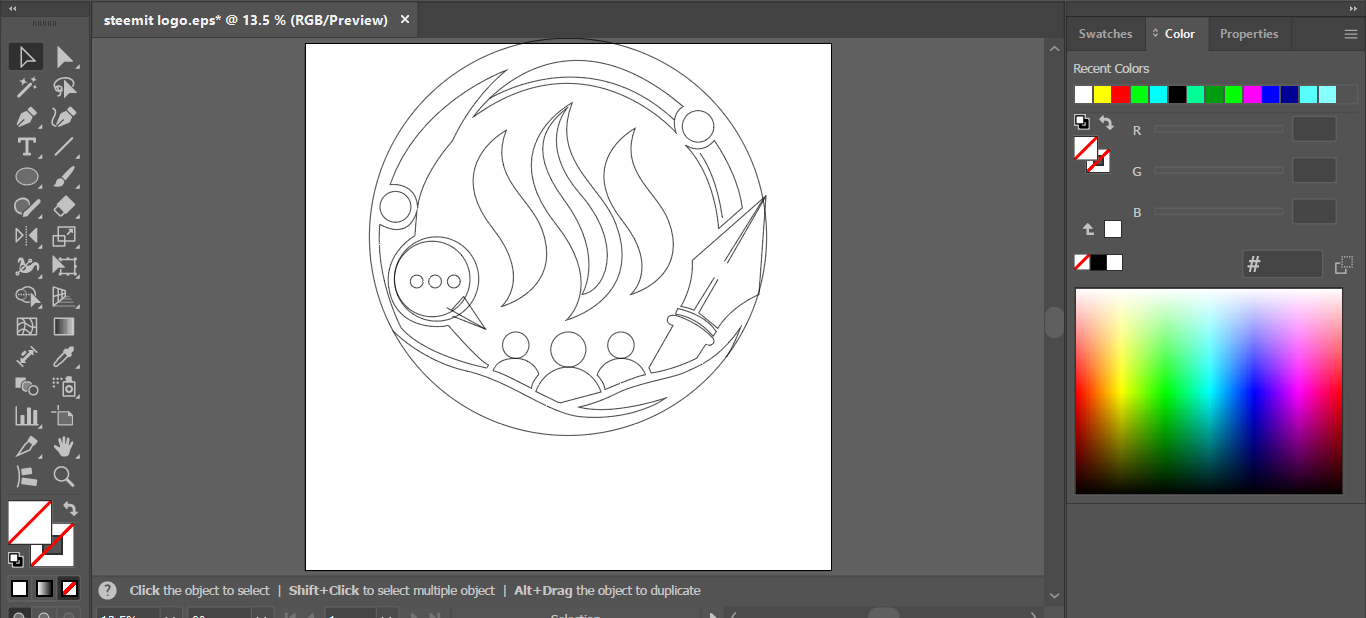Click the vertical canvas scrollbar thumb
1366x618 pixels.
tap(1054, 322)
